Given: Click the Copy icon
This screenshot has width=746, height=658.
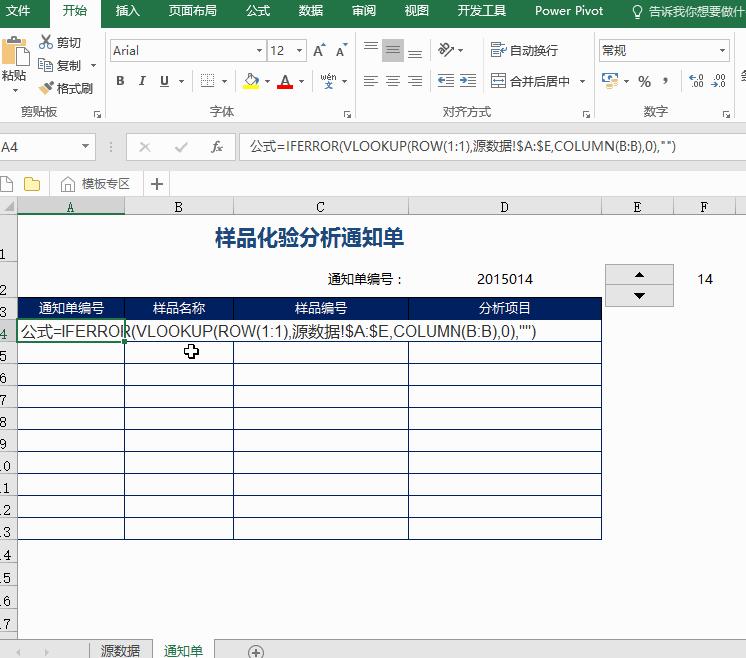Looking at the screenshot, I should pyautogui.click(x=45, y=65).
